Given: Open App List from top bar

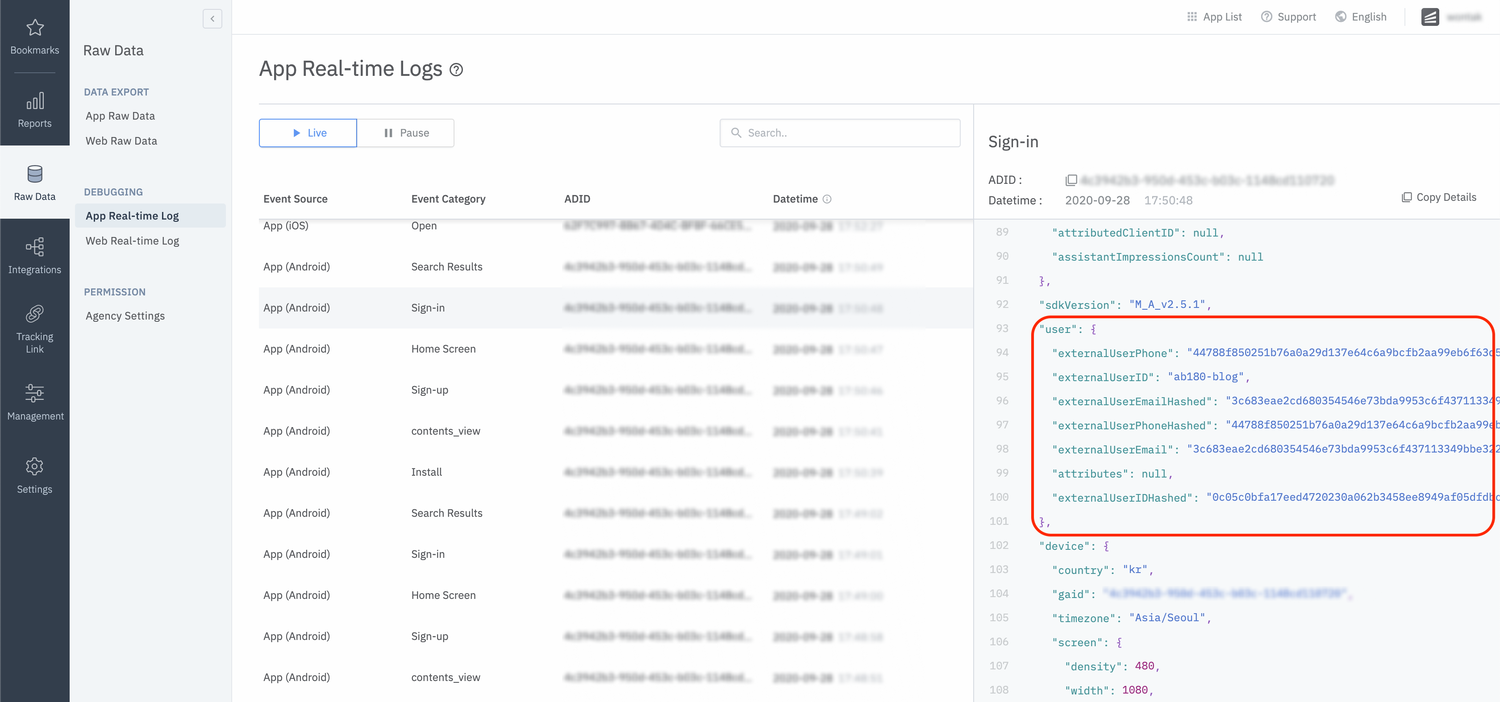Looking at the screenshot, I should click(x=1214, y=17).
